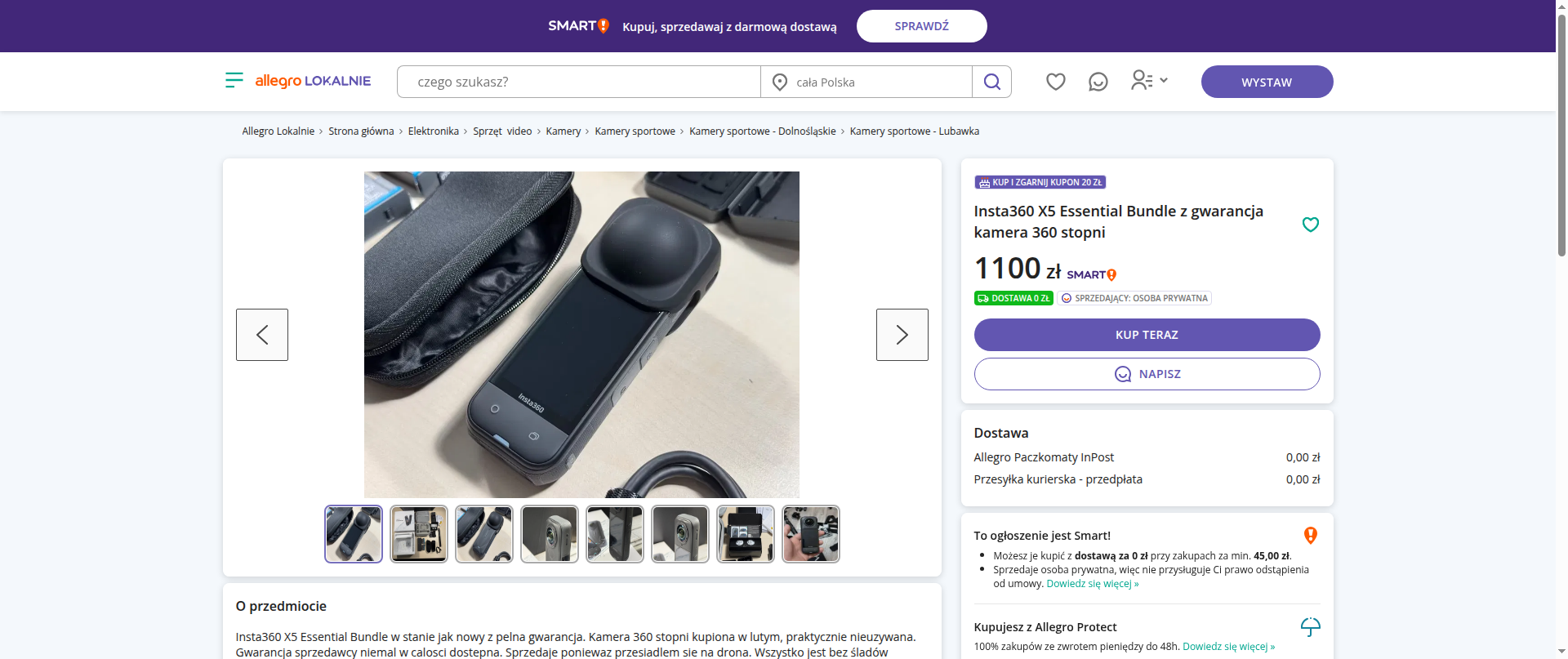Click 'Allegro Paczkomaty InPost' delivery row

(x=1147, y=457)
